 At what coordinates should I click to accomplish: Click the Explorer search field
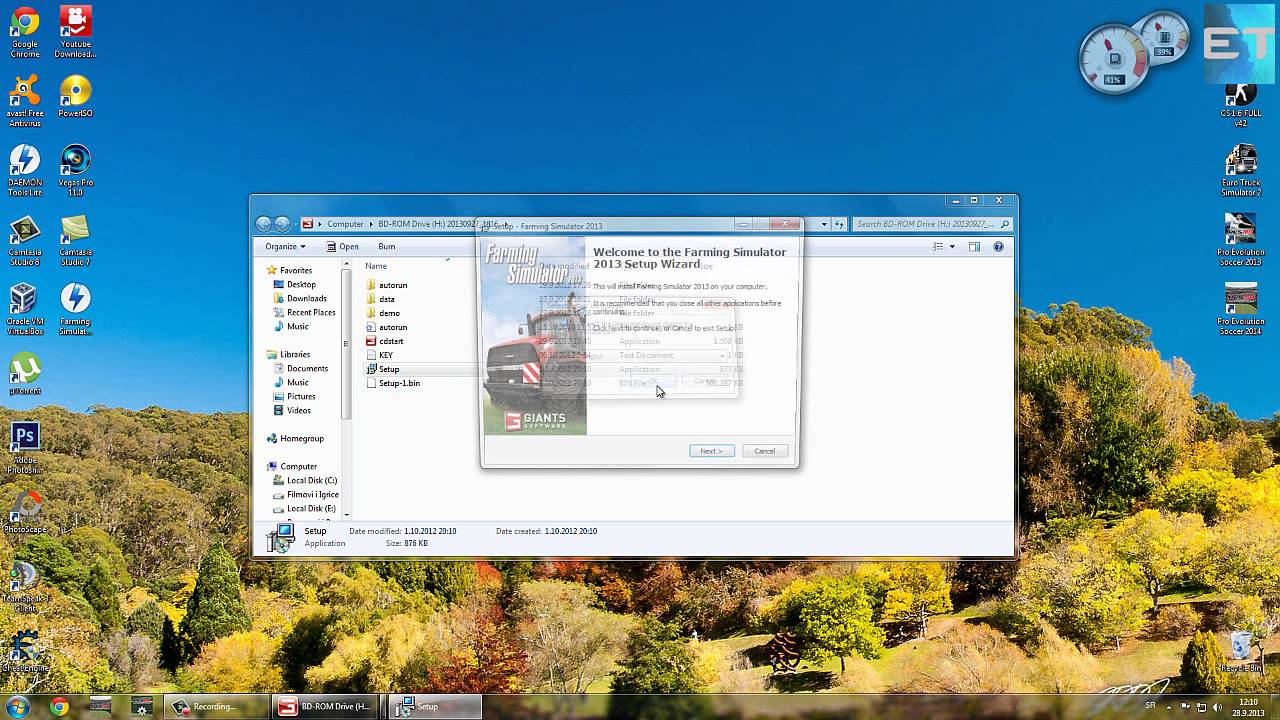933,224
